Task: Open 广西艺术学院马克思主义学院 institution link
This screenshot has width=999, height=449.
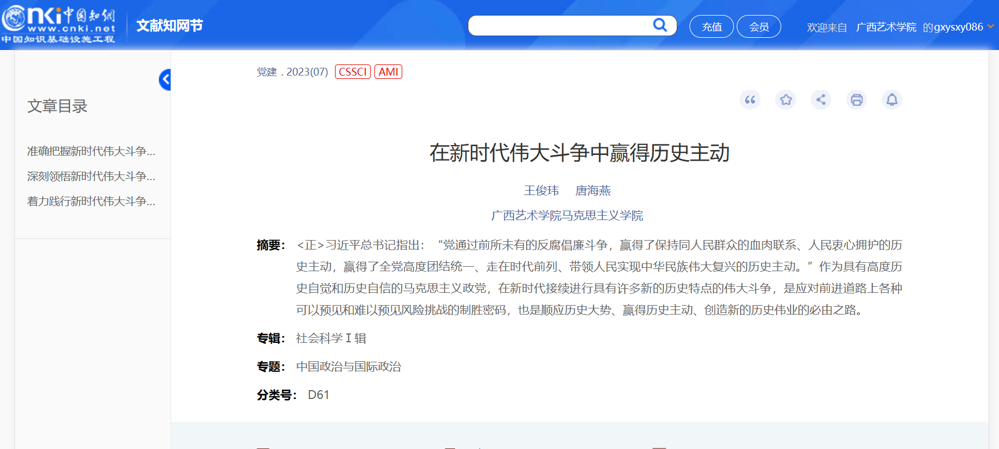Action: pyautogui.click(x=567, y=215)
